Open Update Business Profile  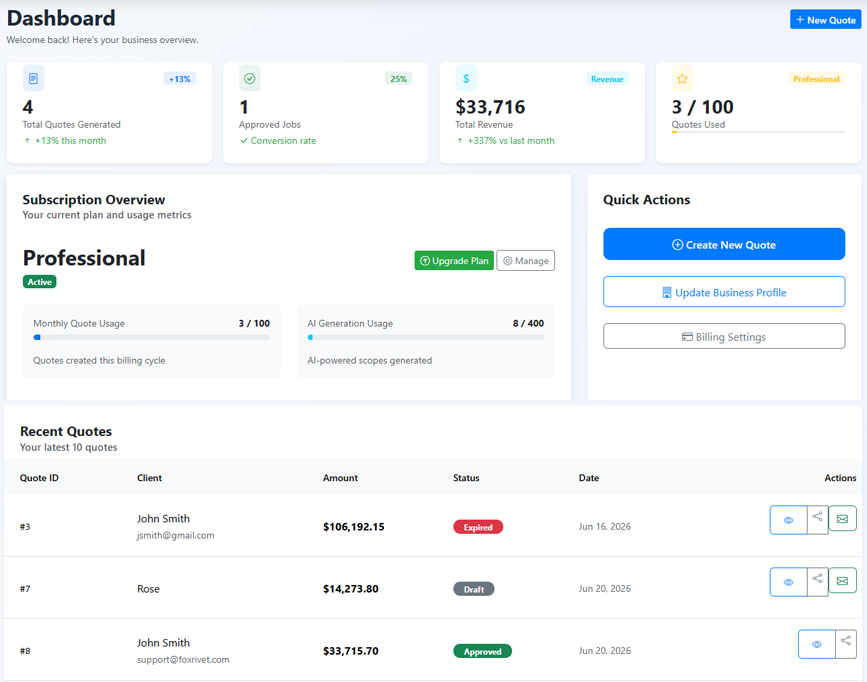pos(724,292)
